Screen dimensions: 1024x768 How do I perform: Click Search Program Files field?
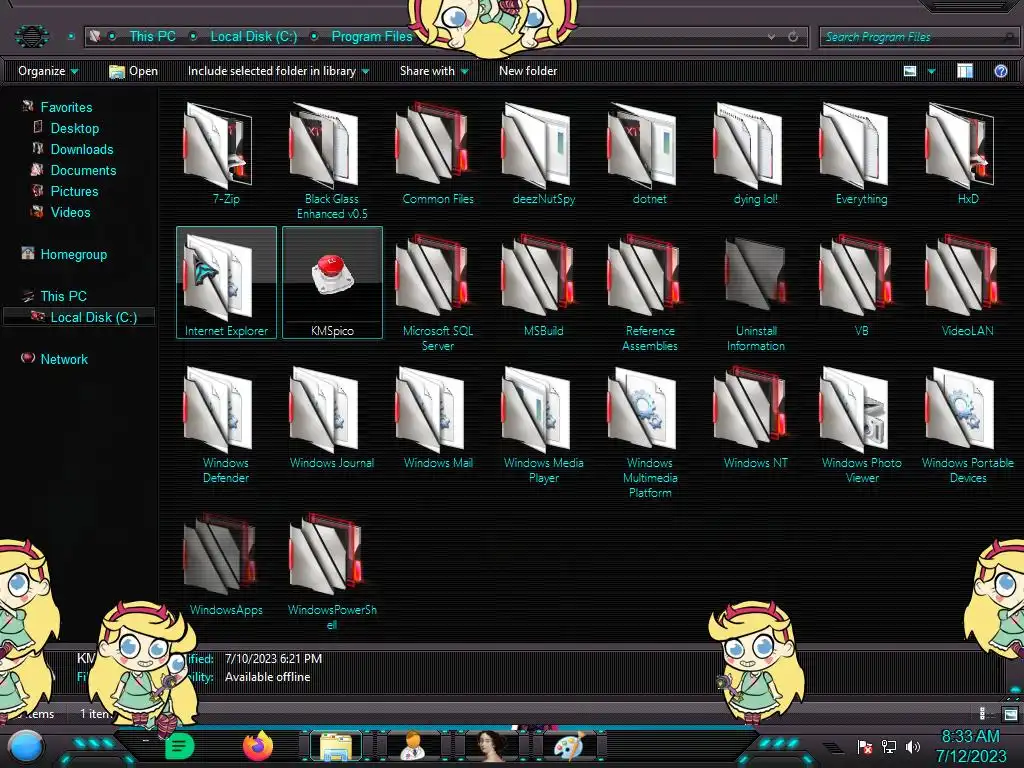(918, 37)
